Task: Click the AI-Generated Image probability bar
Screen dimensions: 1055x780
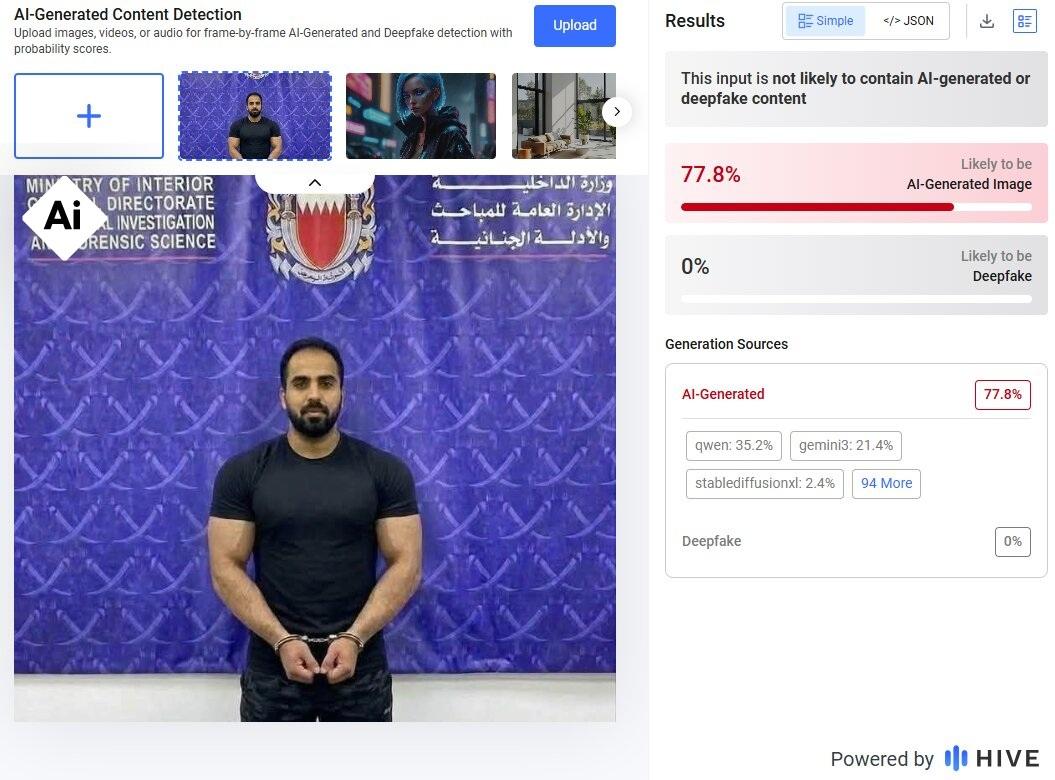Action: pos(856,207)
